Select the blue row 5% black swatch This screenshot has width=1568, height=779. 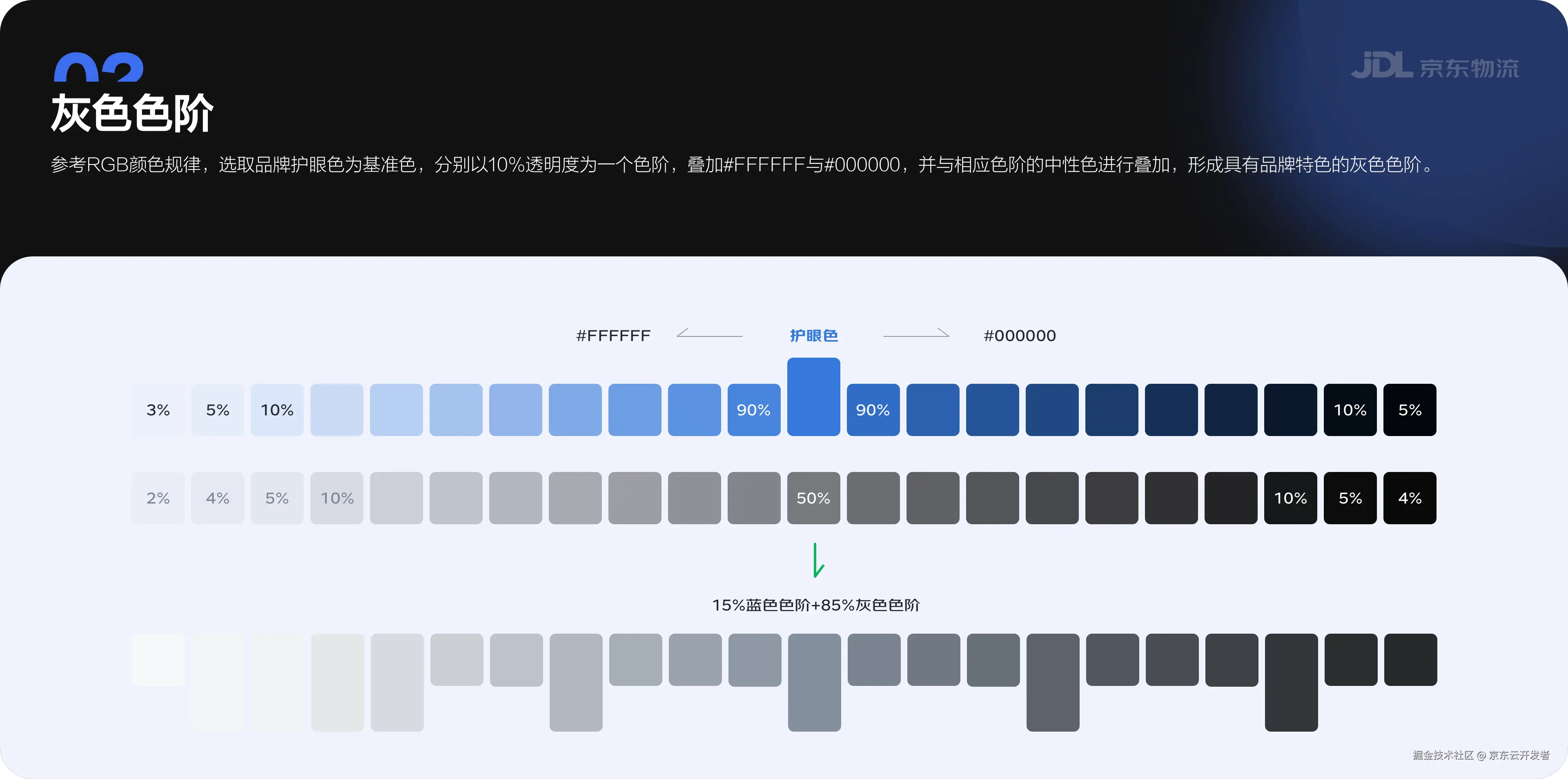point(1410,410)
